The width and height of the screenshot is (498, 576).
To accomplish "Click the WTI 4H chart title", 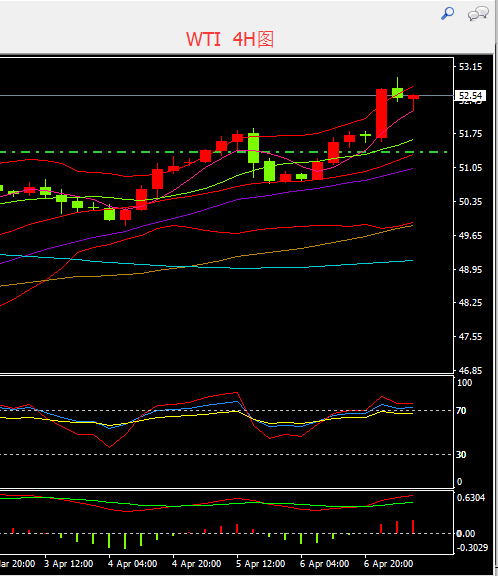I will (230, 39).
